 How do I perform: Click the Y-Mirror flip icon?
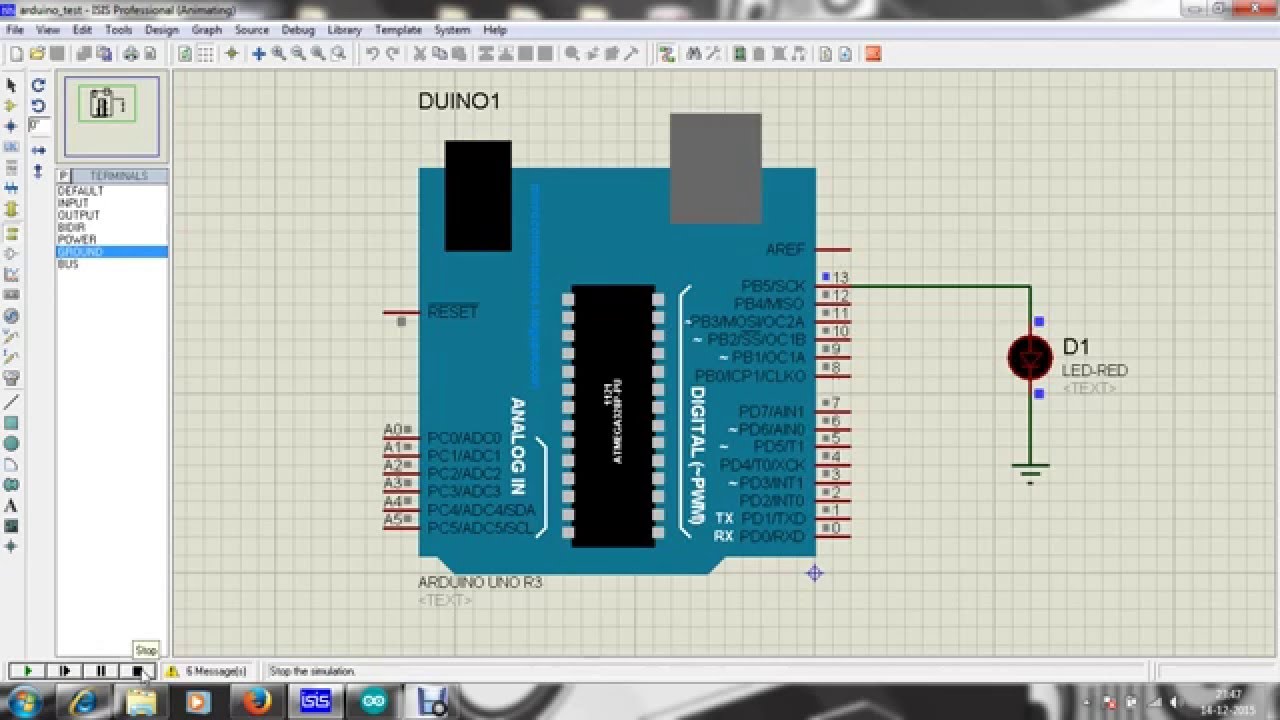click(x=38, y=170)
